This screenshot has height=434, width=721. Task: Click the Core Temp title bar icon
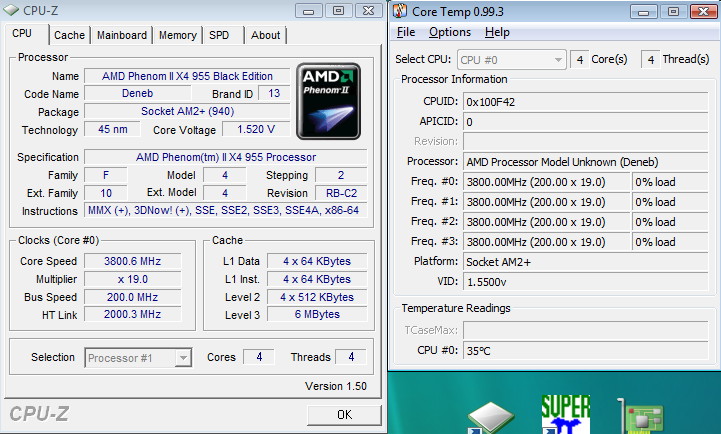click(x=400, y=11)
